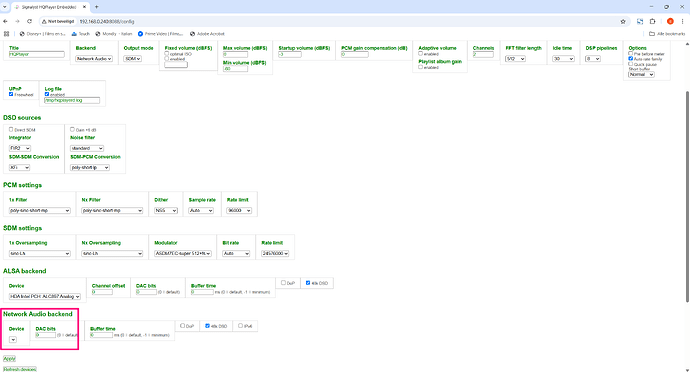This screenshot has height=372, width=690.
Task: Open the browser extensions puzzle icon
Action: pos(653,21)
